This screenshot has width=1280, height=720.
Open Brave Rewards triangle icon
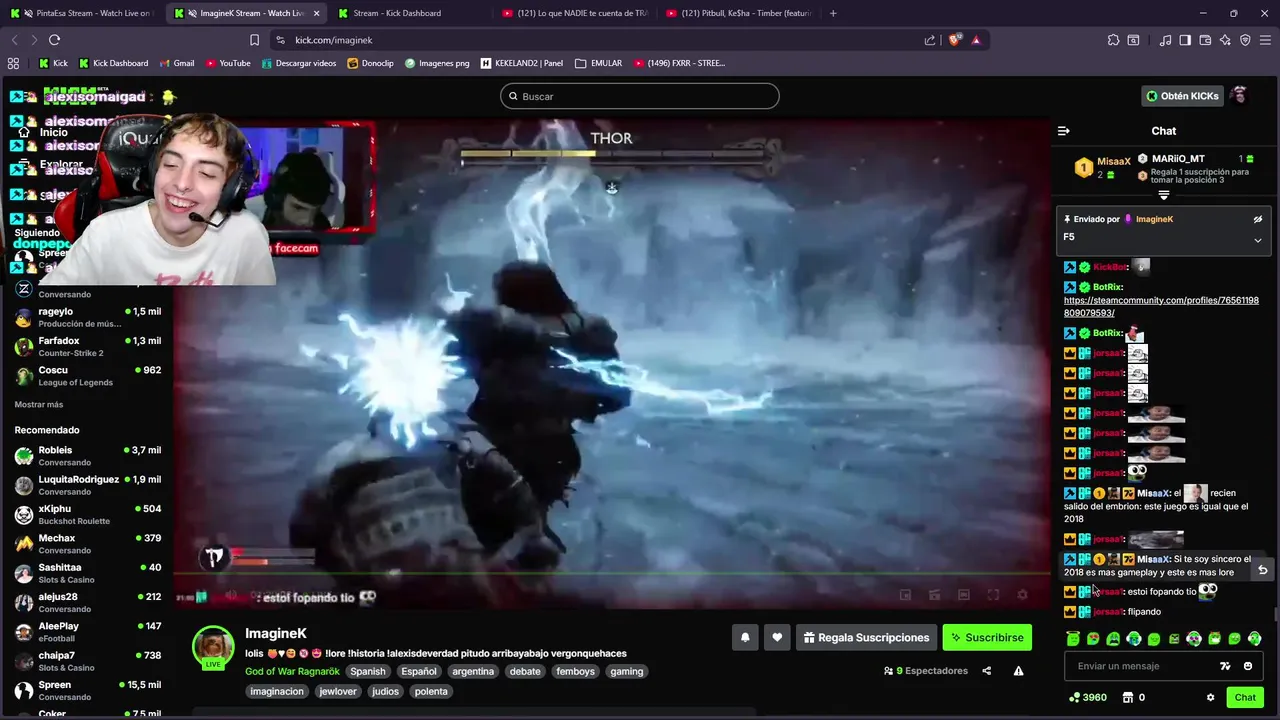click(976, 40)
